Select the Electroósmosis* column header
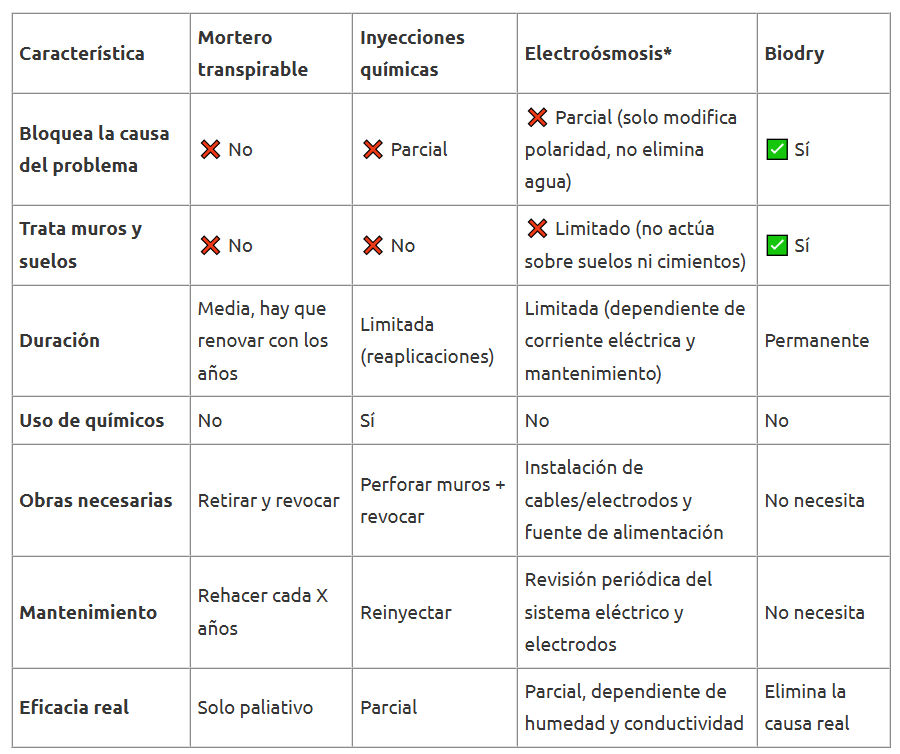Screen dimensions: 900x754 click(598, 54)
